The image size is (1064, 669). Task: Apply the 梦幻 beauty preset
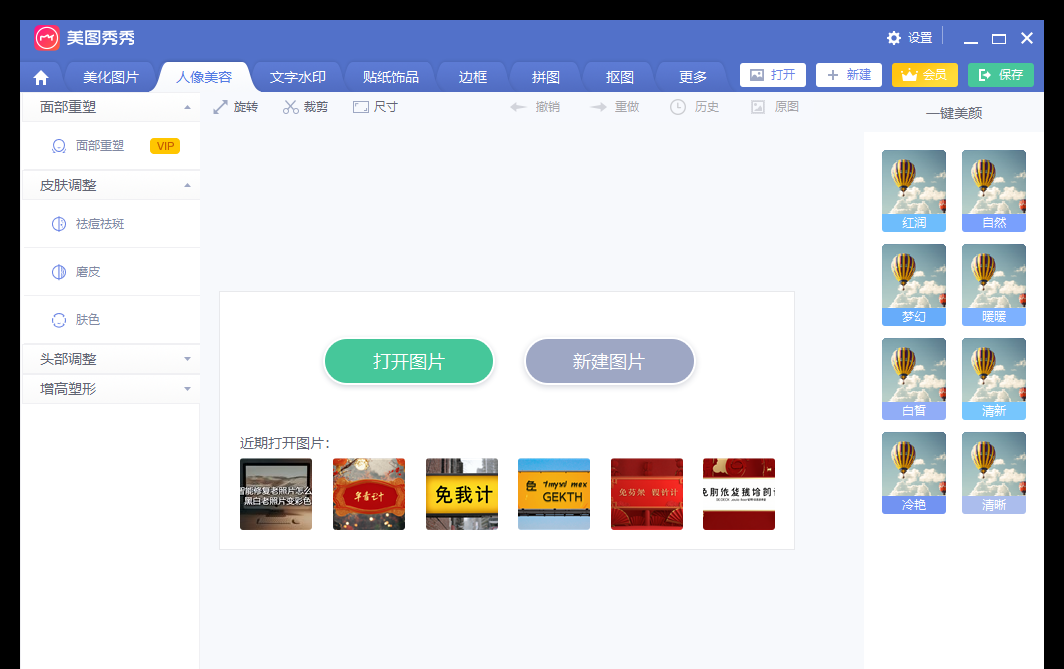pos(913,285)
